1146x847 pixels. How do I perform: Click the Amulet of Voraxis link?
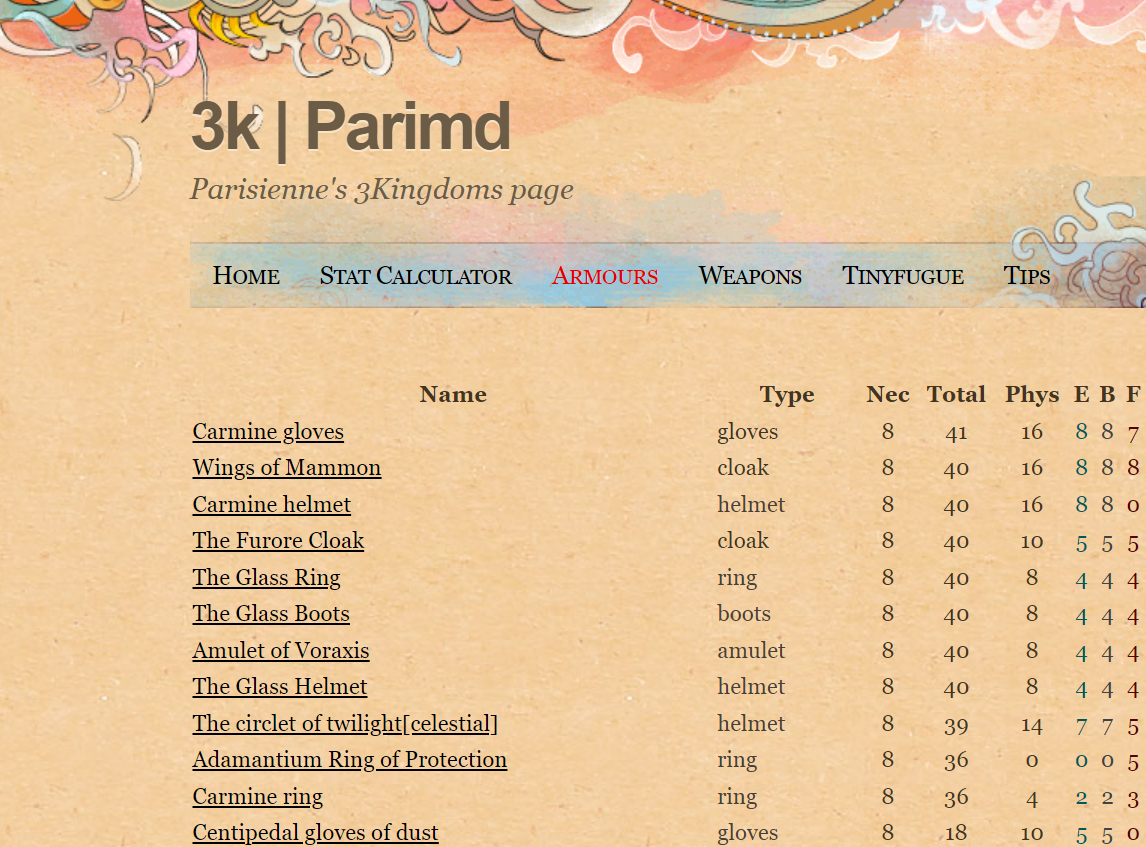point(281,651)
